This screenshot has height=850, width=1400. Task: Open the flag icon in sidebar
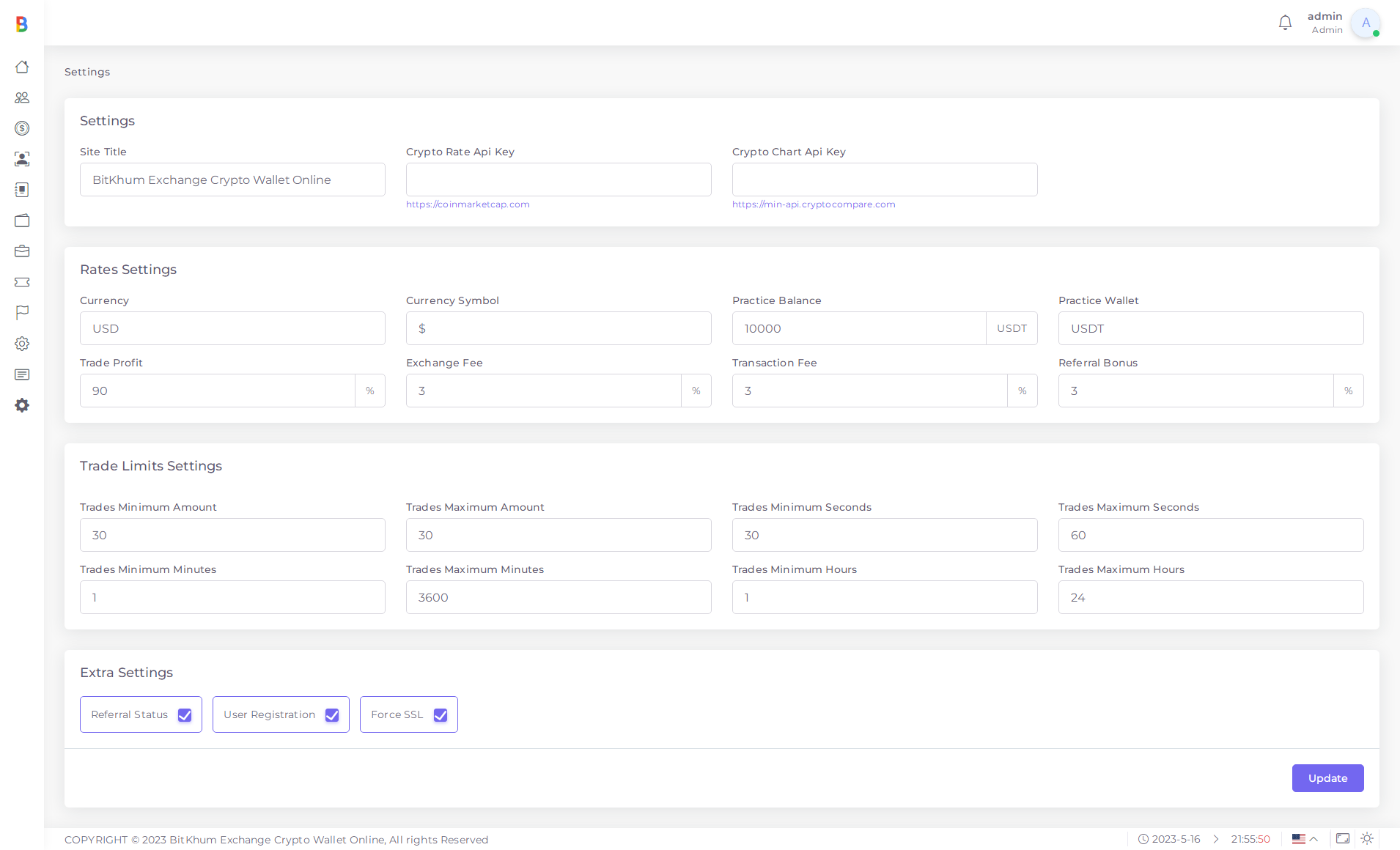pyautogui.click(x=22, y=313)
